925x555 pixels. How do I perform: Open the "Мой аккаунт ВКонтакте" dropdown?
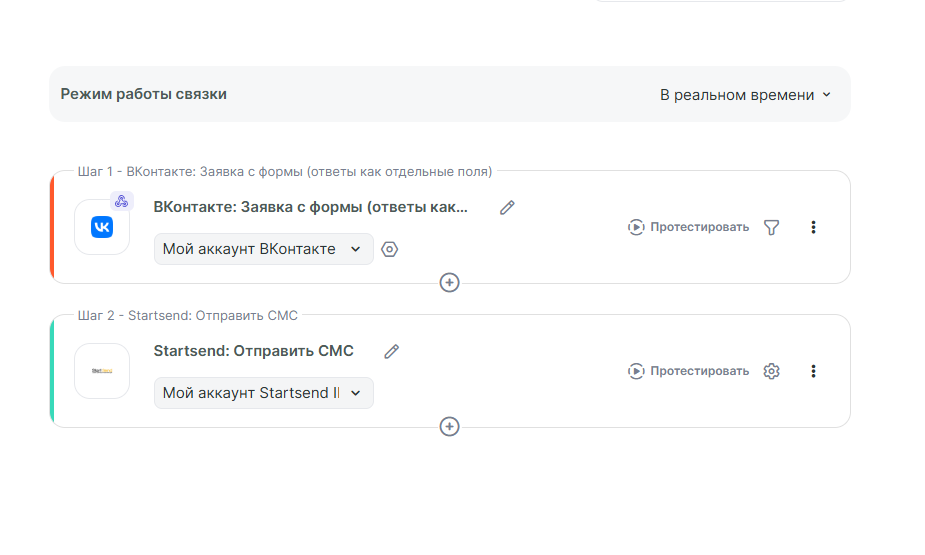point(263,249)
